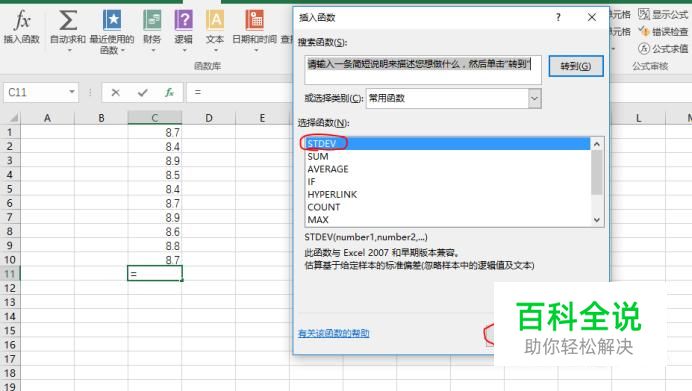This screenshot has height=391, width=692.
Task: Select column E header
Action: [x=262, y=118]
